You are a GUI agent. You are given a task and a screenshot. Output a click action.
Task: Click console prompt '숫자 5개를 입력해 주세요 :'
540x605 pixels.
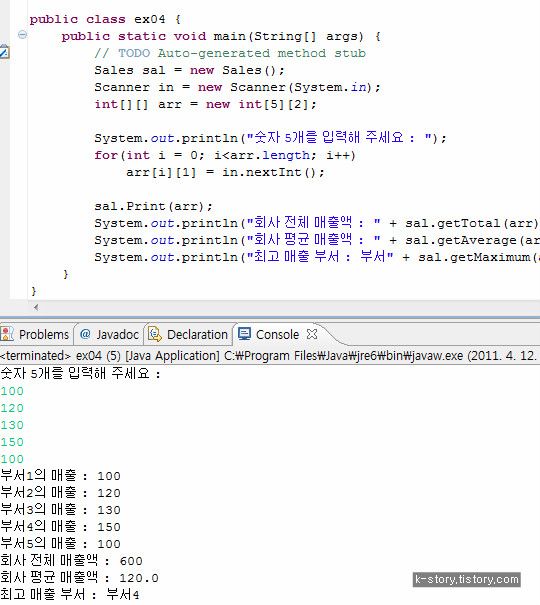pyautogui.click(x=80, y=373)
